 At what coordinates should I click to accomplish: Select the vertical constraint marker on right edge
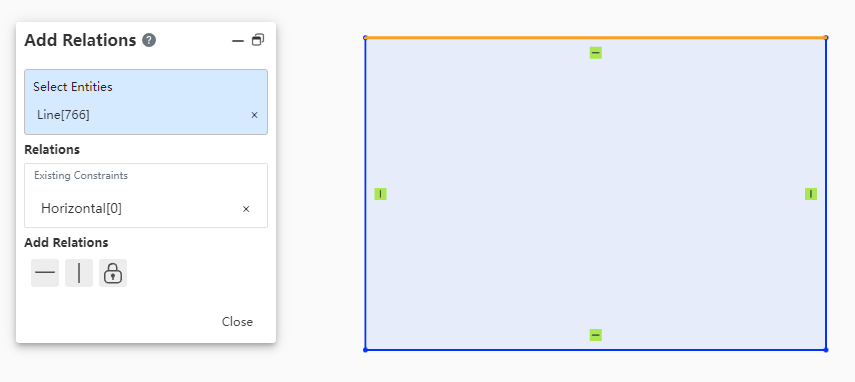[x=811, y=194]
